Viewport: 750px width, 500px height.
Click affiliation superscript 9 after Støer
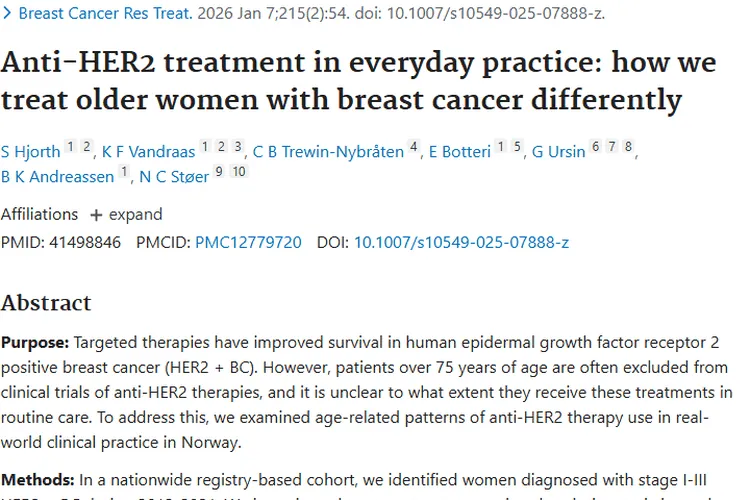point(218,173)
